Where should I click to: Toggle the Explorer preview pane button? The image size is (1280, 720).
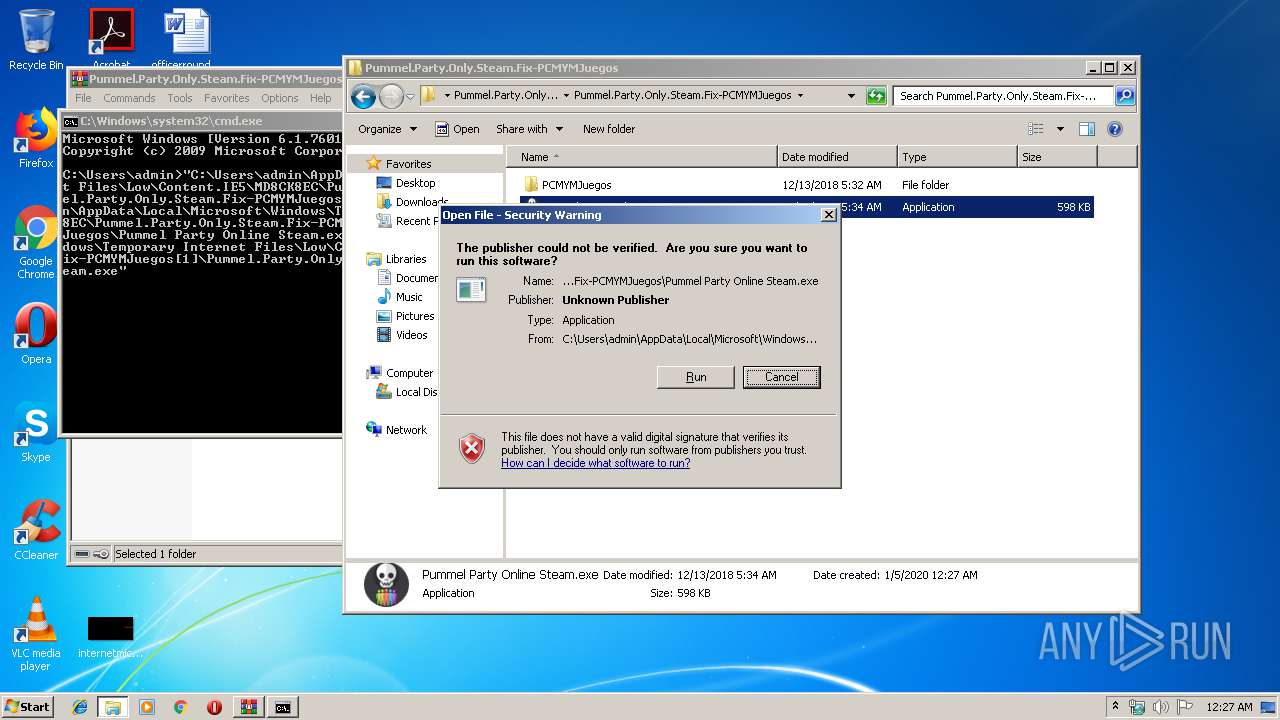tap(1087, 129)
